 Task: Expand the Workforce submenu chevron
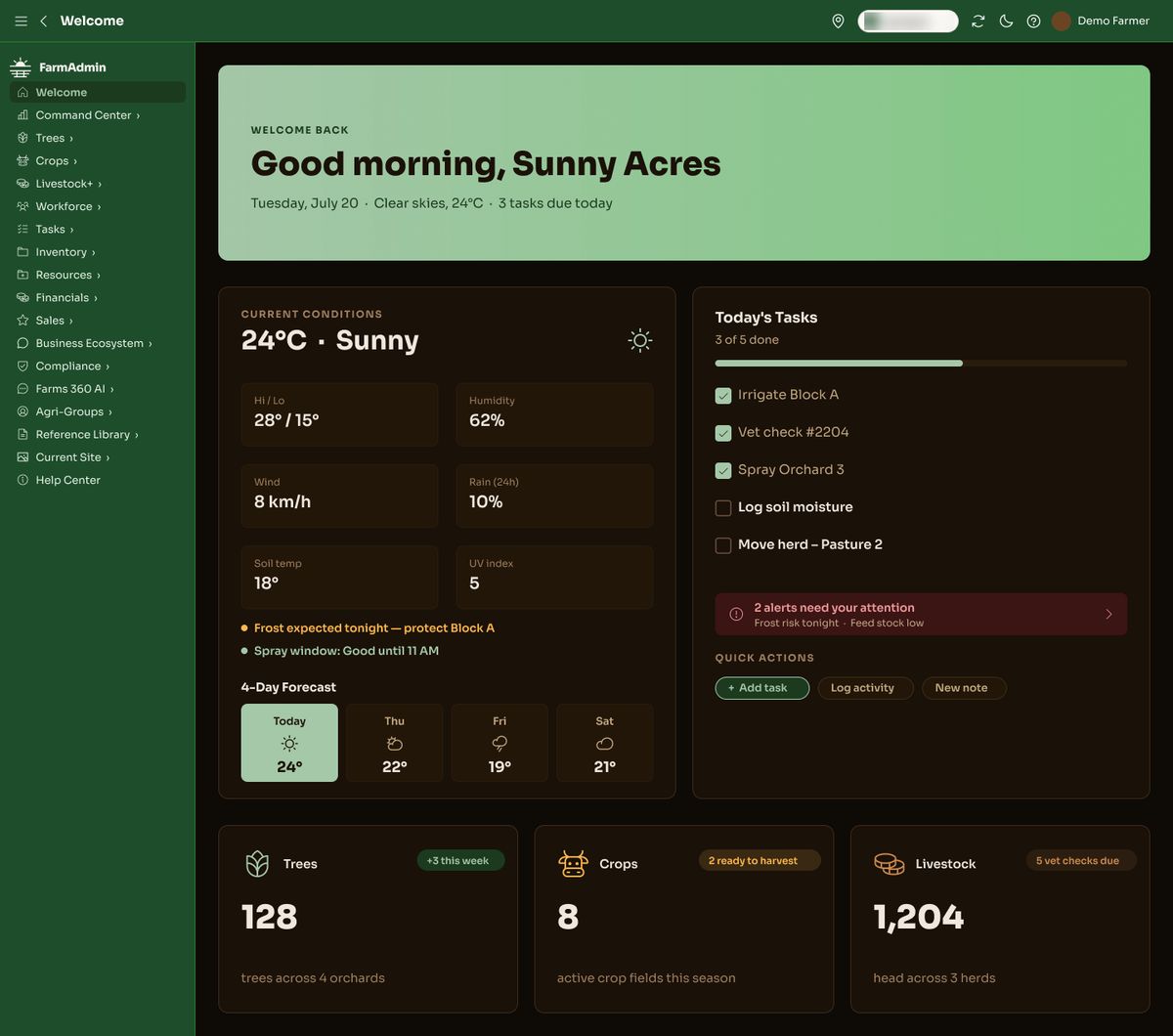99,207
